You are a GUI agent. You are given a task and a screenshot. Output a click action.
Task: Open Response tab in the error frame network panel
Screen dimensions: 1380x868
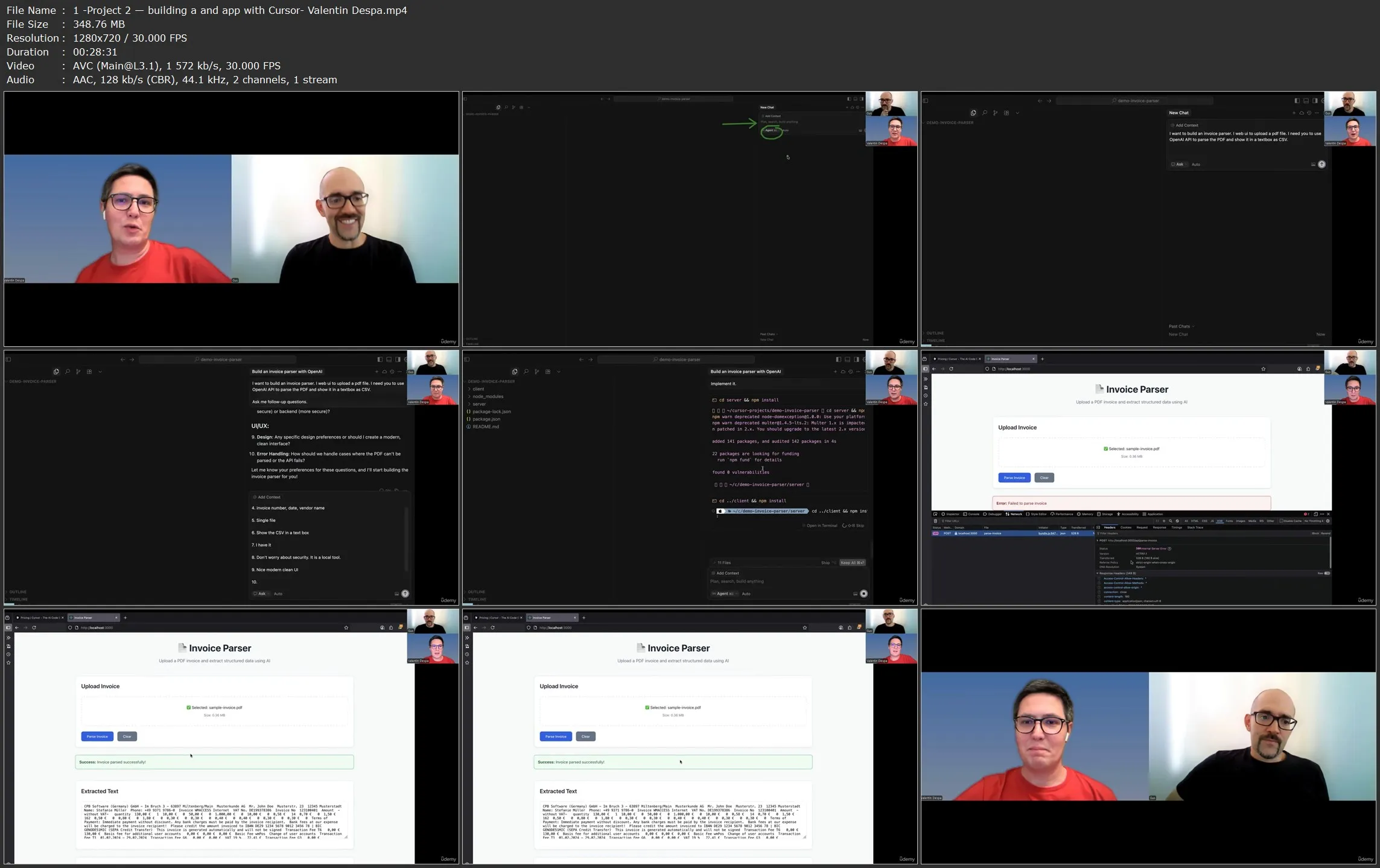pos(1159,527)
